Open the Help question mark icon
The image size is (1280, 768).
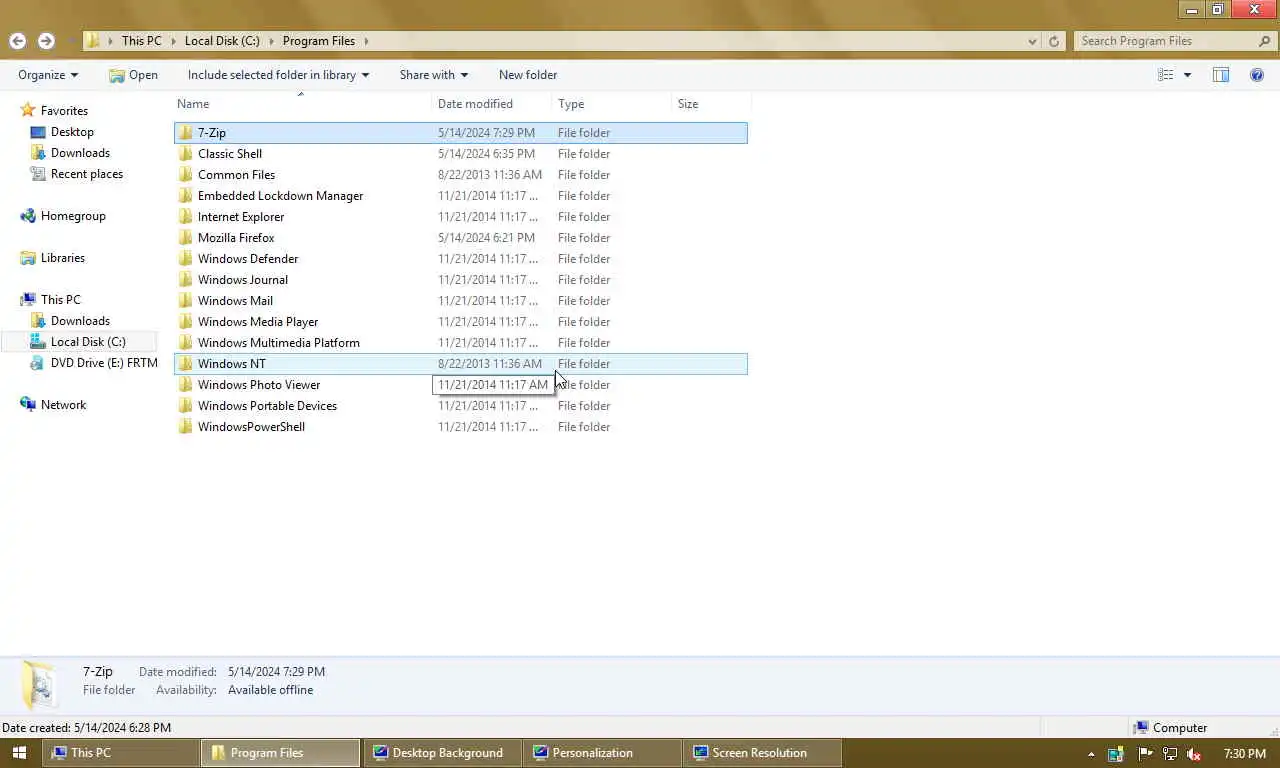[1257, 75]
